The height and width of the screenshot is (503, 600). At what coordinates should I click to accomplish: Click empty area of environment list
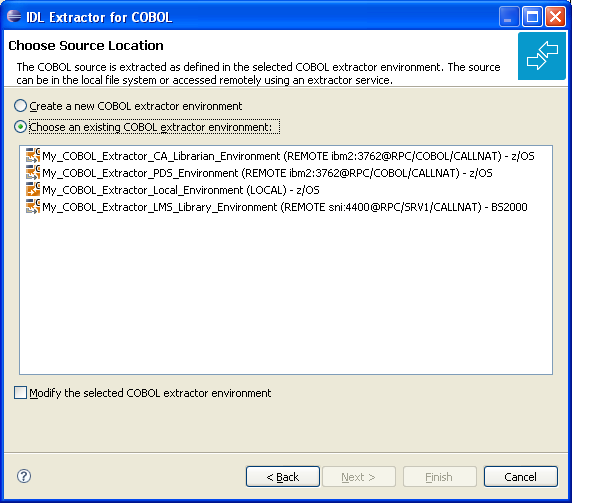pos(286,295)
